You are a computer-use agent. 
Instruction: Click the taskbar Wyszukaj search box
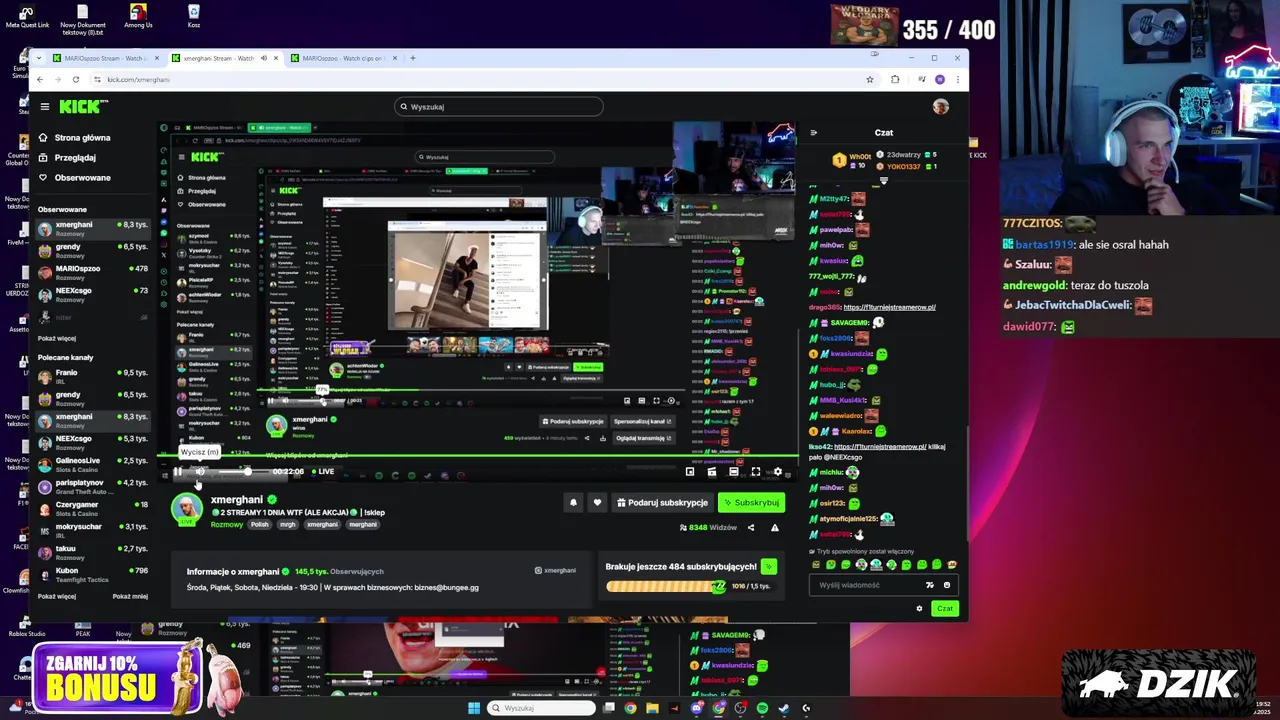click(x=541, y=708)
